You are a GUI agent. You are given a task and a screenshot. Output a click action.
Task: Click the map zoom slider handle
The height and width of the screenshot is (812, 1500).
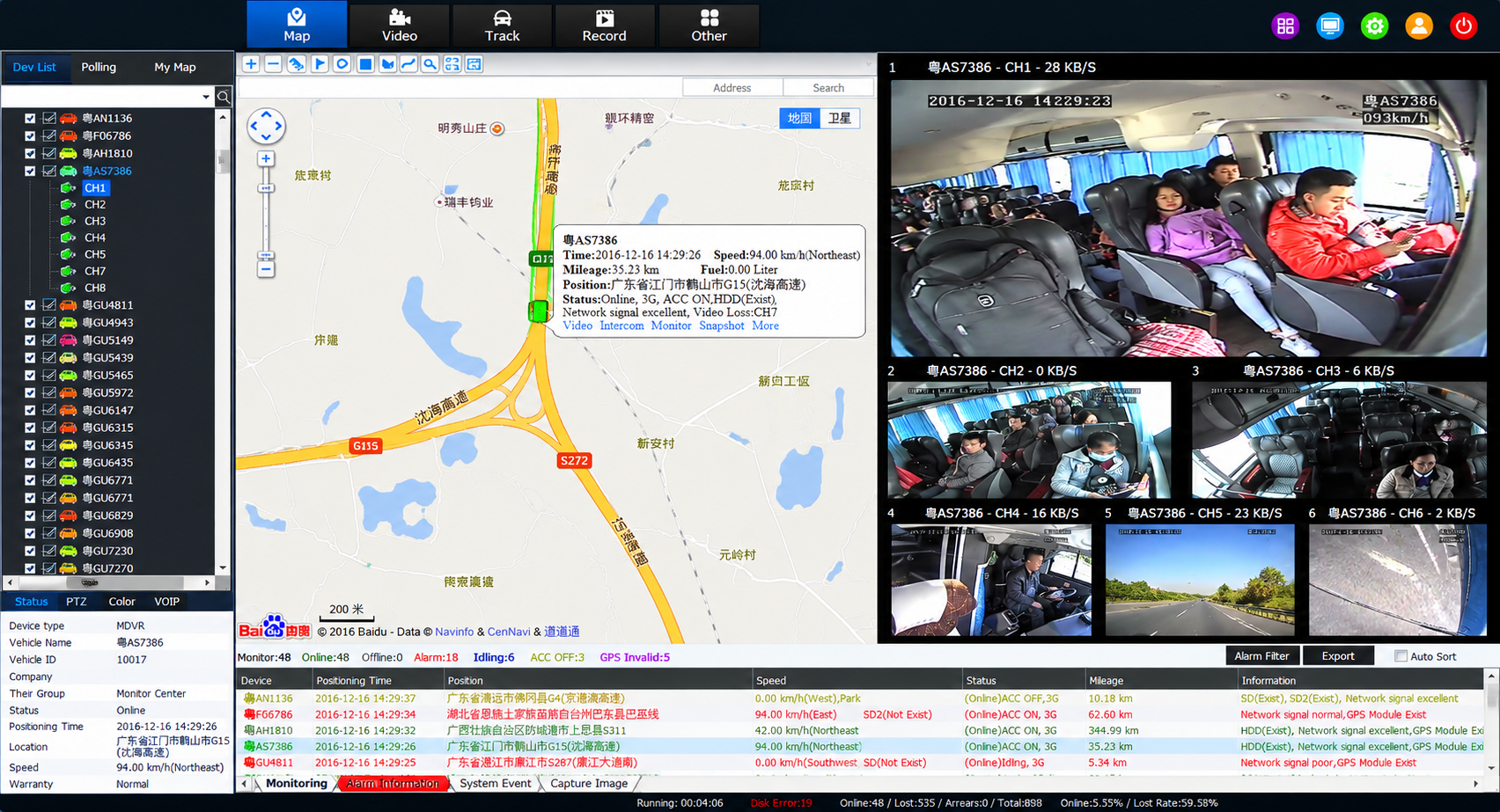click(x=266, y=188)
